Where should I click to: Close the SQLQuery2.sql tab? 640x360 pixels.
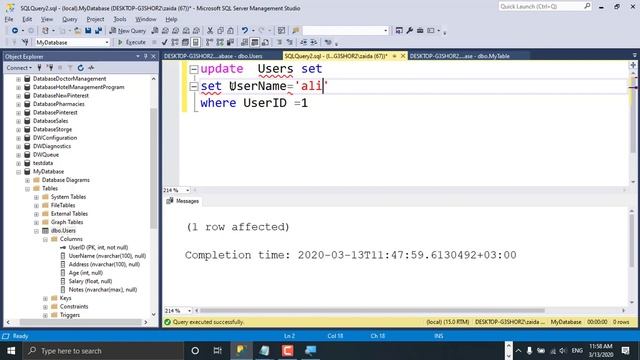click(x=403, y=56)
